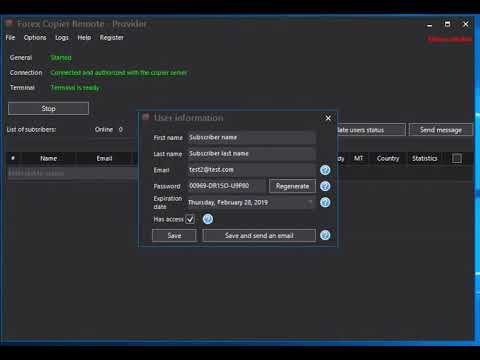Open the help icon next to Has access

tap(208, 219)
